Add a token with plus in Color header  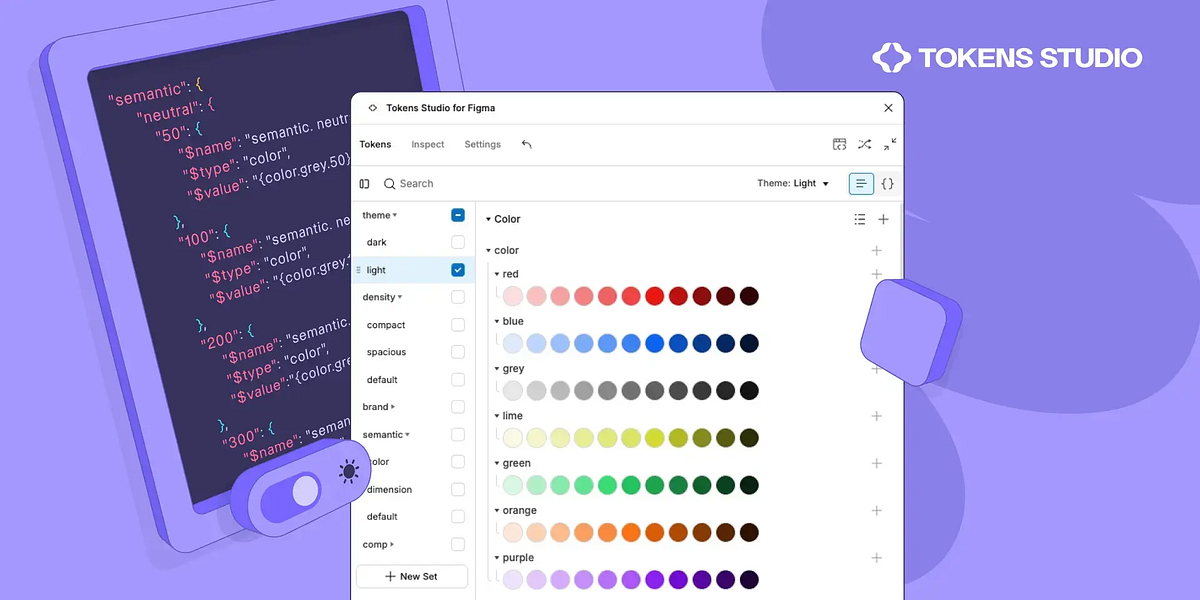click(883, 219)
